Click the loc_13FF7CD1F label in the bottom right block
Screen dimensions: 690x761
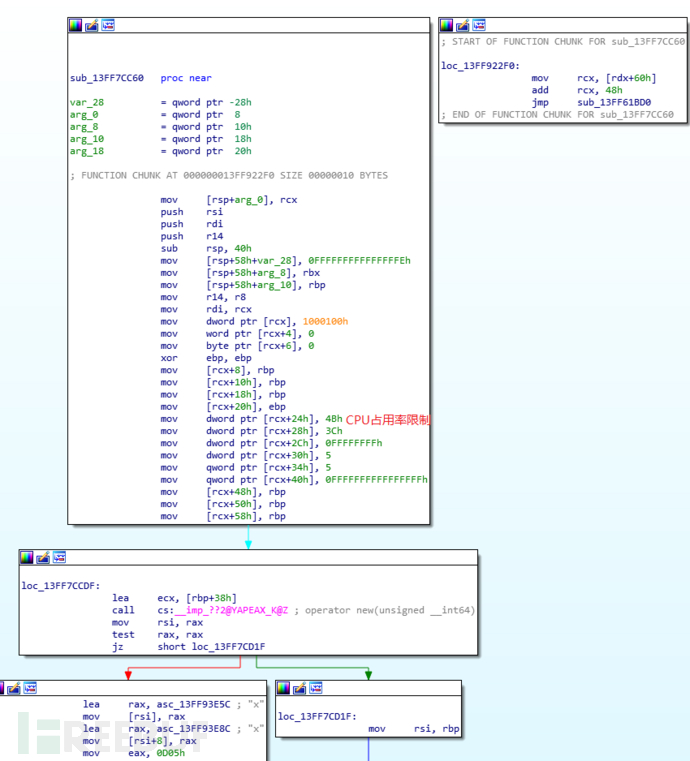pos(317,716)
